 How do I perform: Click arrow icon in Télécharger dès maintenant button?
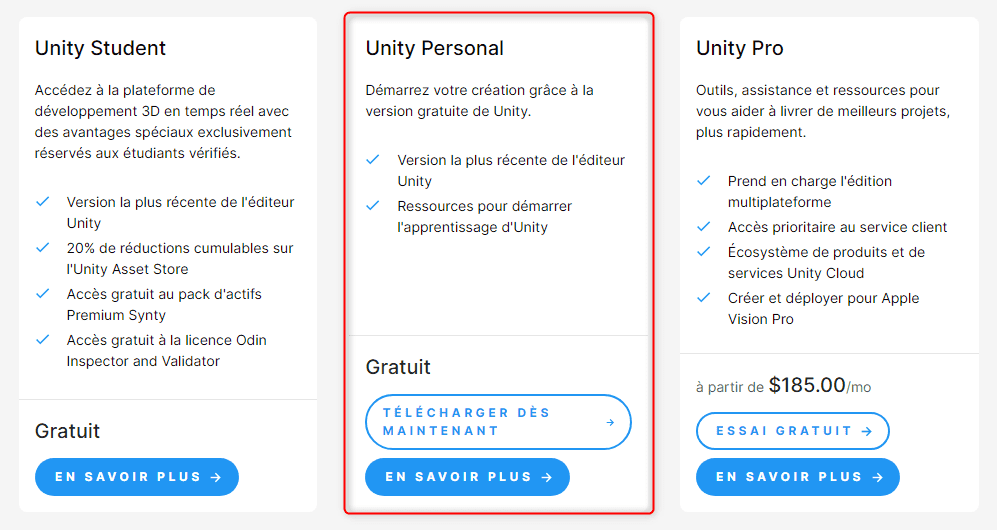click(610, 422)
